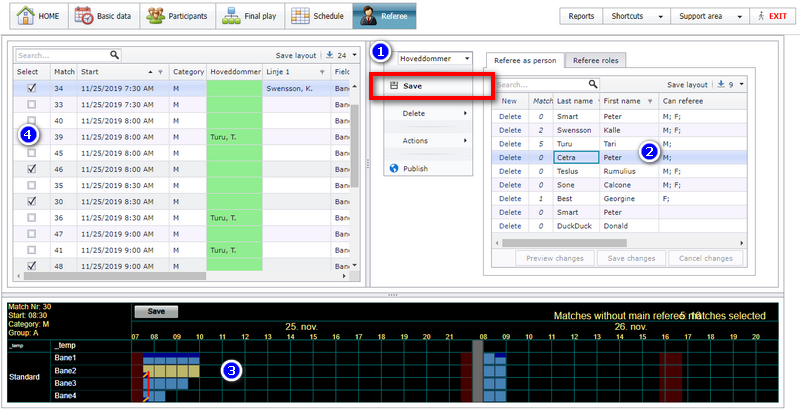Click Save layout in match list
Image resolution: width=800 pixels, height=409 pixels.
click(x=296, y=55)
